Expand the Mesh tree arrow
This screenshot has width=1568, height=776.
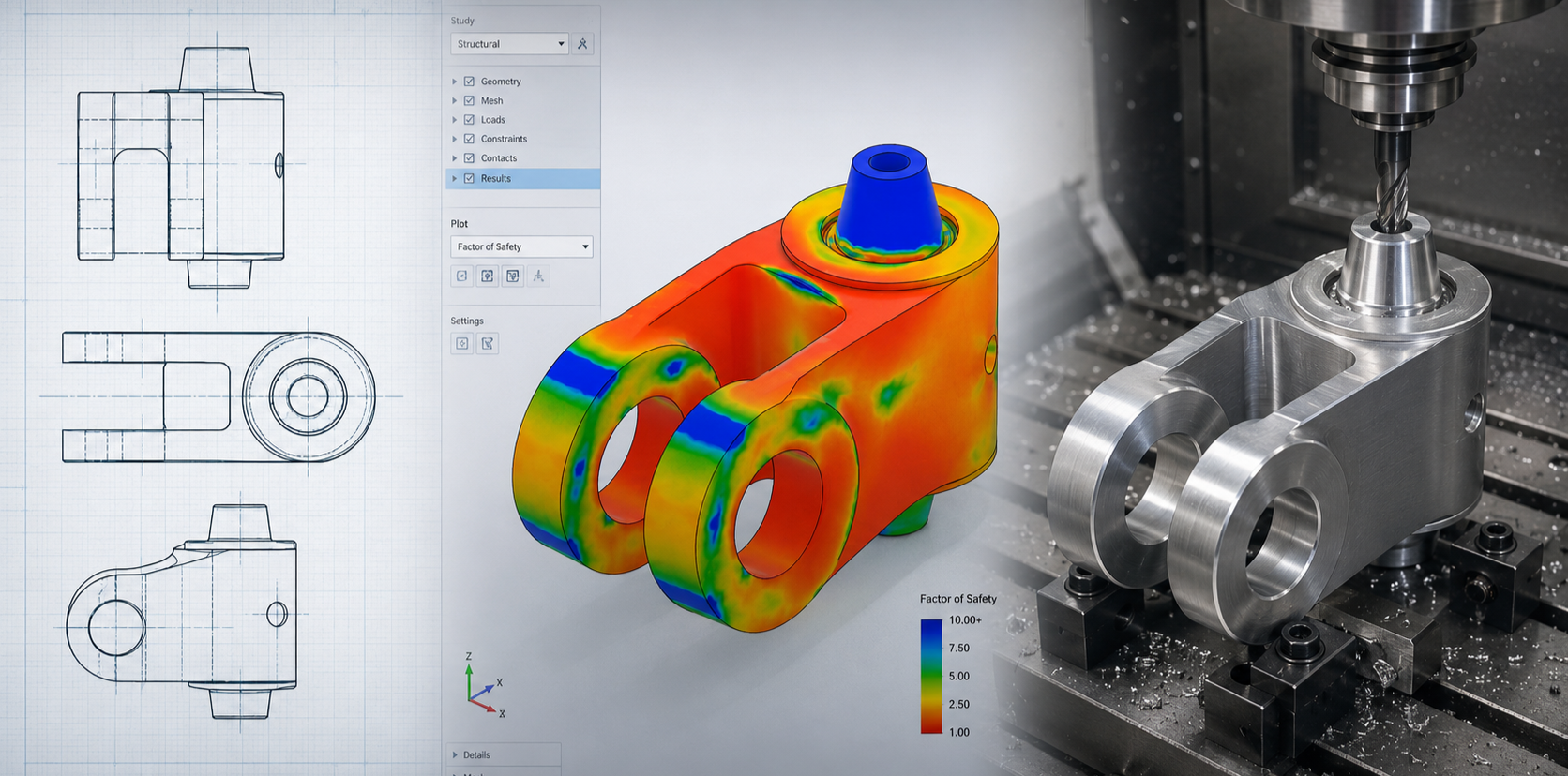tap(455, 100)
